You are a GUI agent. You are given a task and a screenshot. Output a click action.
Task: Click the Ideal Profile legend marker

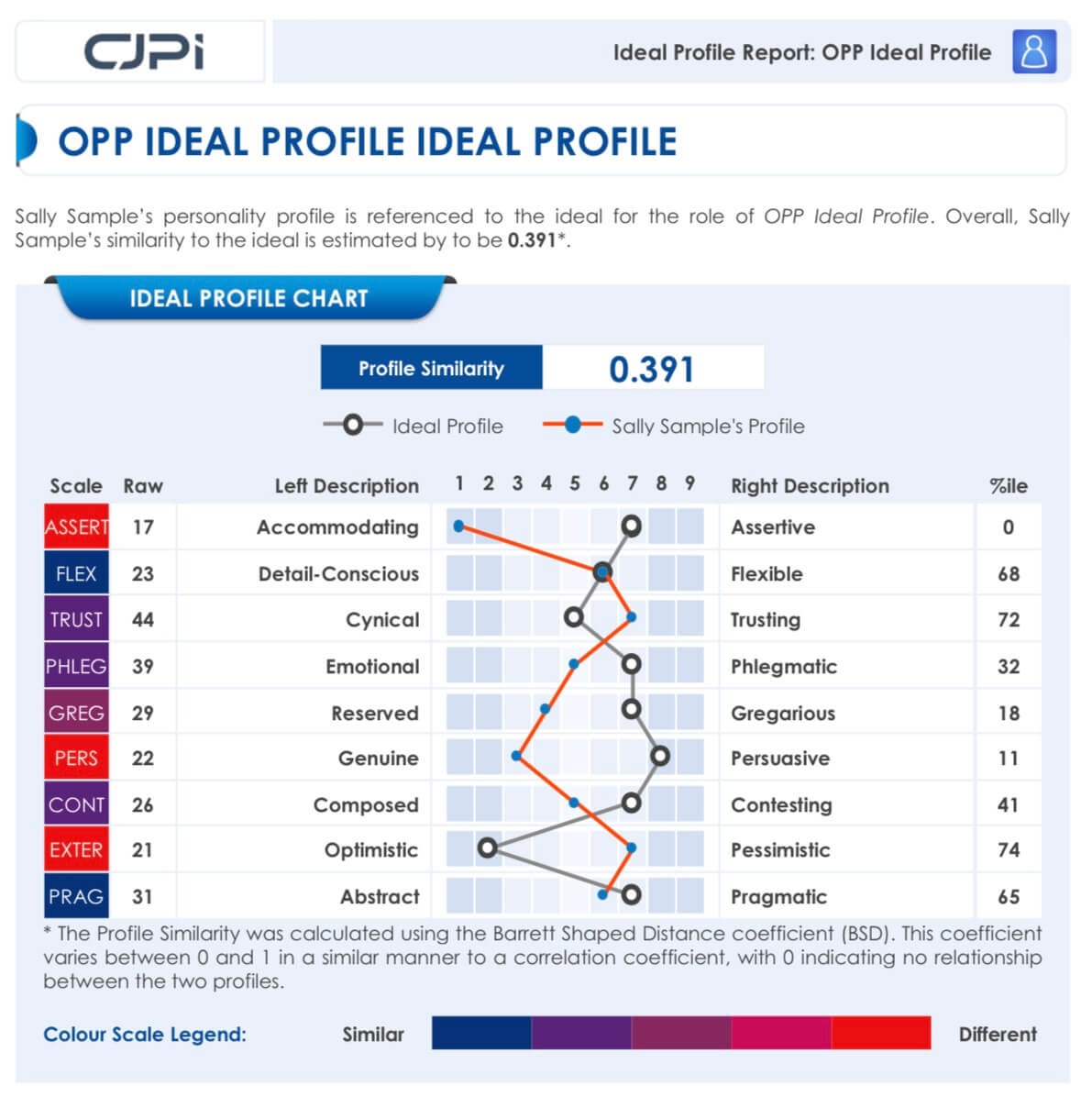coord(352,425)
